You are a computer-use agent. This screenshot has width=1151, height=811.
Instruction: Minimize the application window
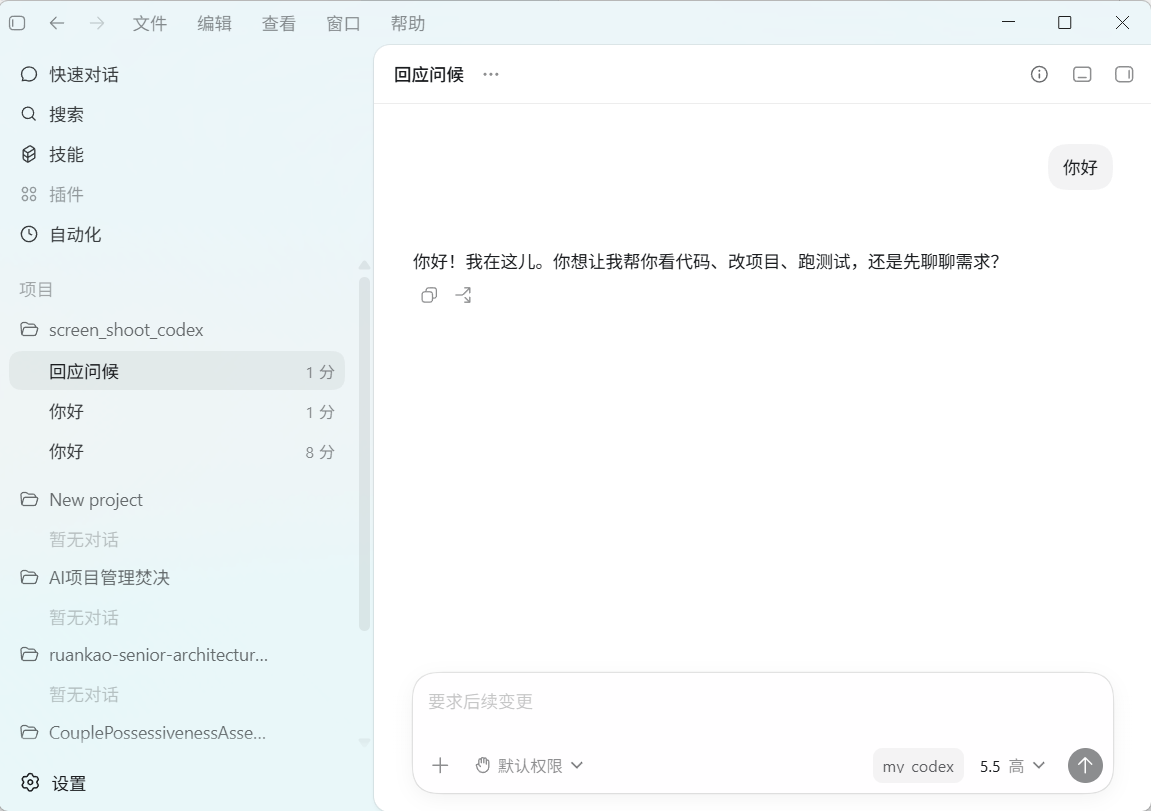pyautogui.click(x=1009, y=23)
